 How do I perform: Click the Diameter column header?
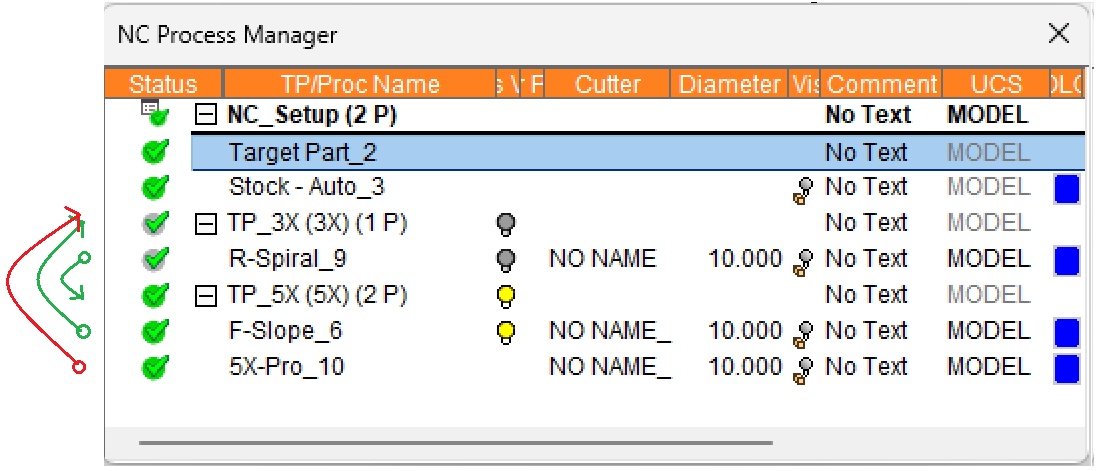730,84
